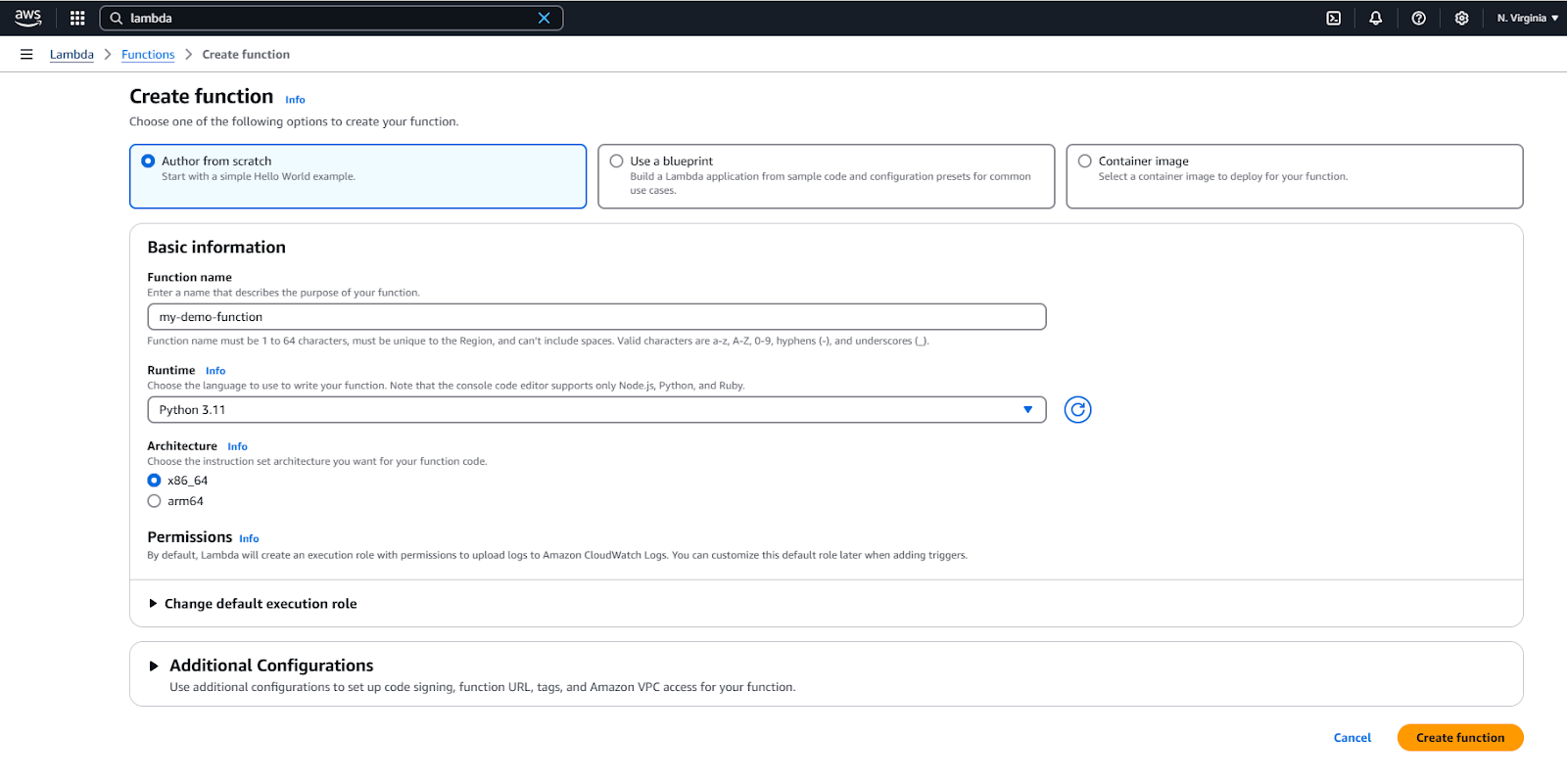Screen dimensions: 1567x784
Task: Open the help question mark menu
Action: pos(1419,18)
